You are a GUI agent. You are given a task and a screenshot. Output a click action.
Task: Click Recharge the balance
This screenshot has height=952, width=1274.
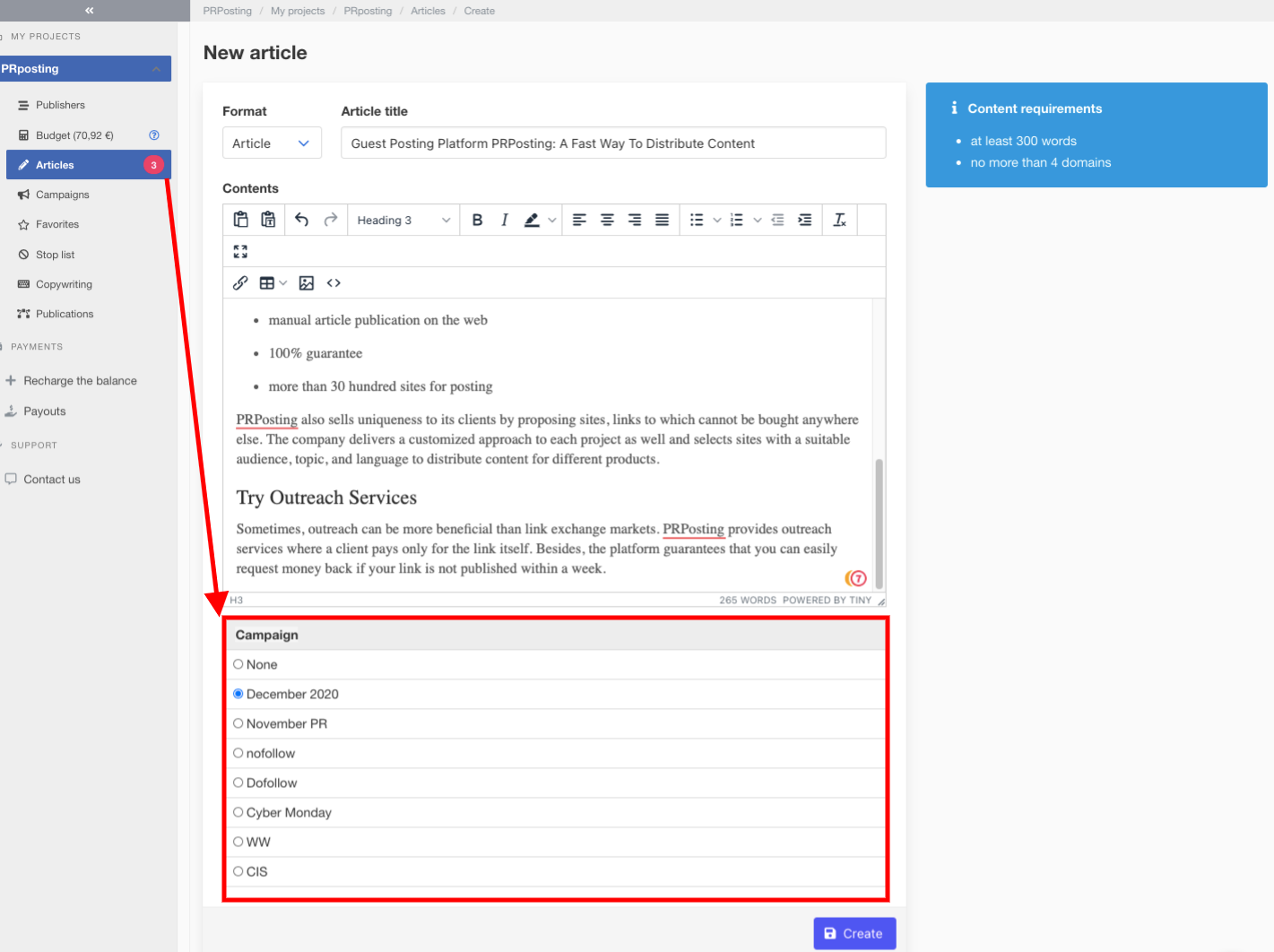point(80,381)
